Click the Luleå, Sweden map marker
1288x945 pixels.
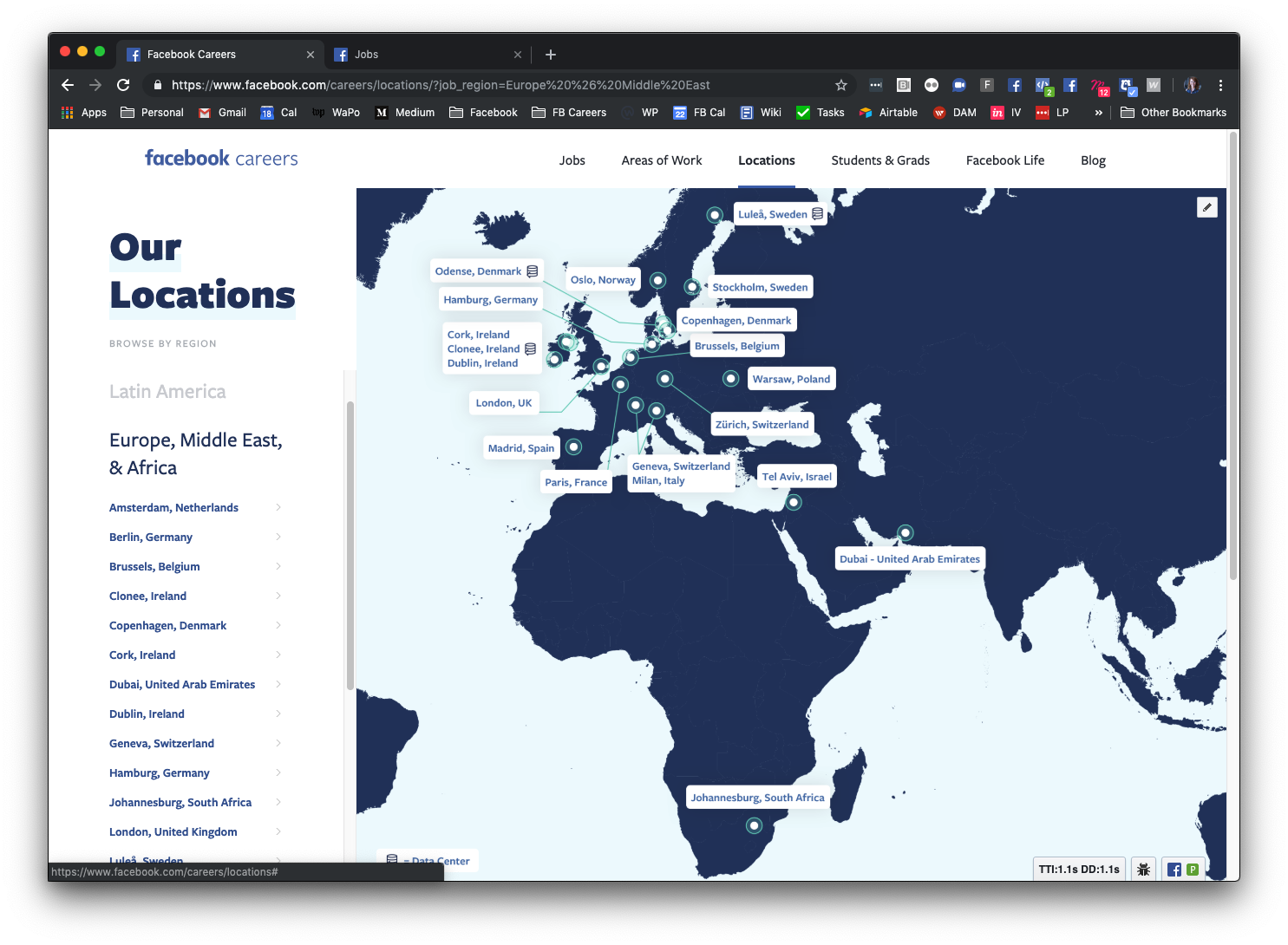coord(715,215)
